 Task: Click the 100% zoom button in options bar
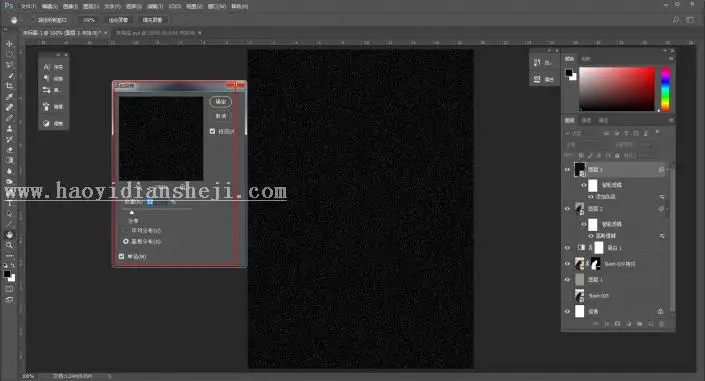pos(89,20)
